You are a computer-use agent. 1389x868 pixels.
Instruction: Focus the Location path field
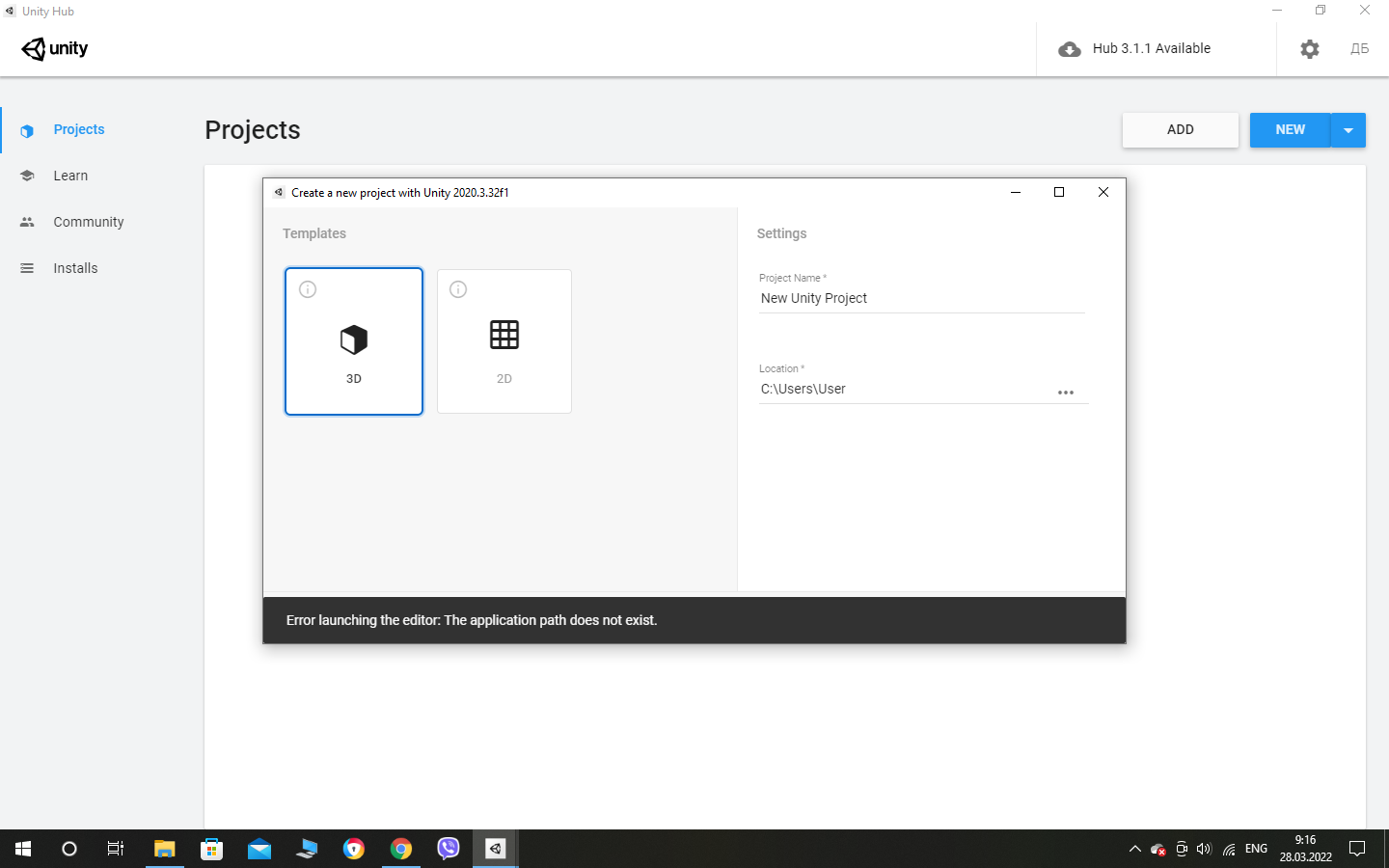[x=905, y=390]
